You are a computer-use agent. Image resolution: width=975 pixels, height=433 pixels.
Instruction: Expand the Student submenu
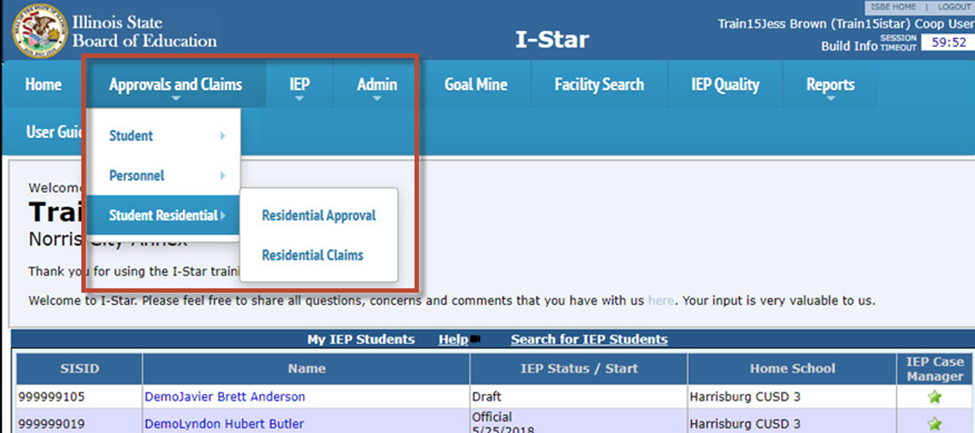pos(163,136)
